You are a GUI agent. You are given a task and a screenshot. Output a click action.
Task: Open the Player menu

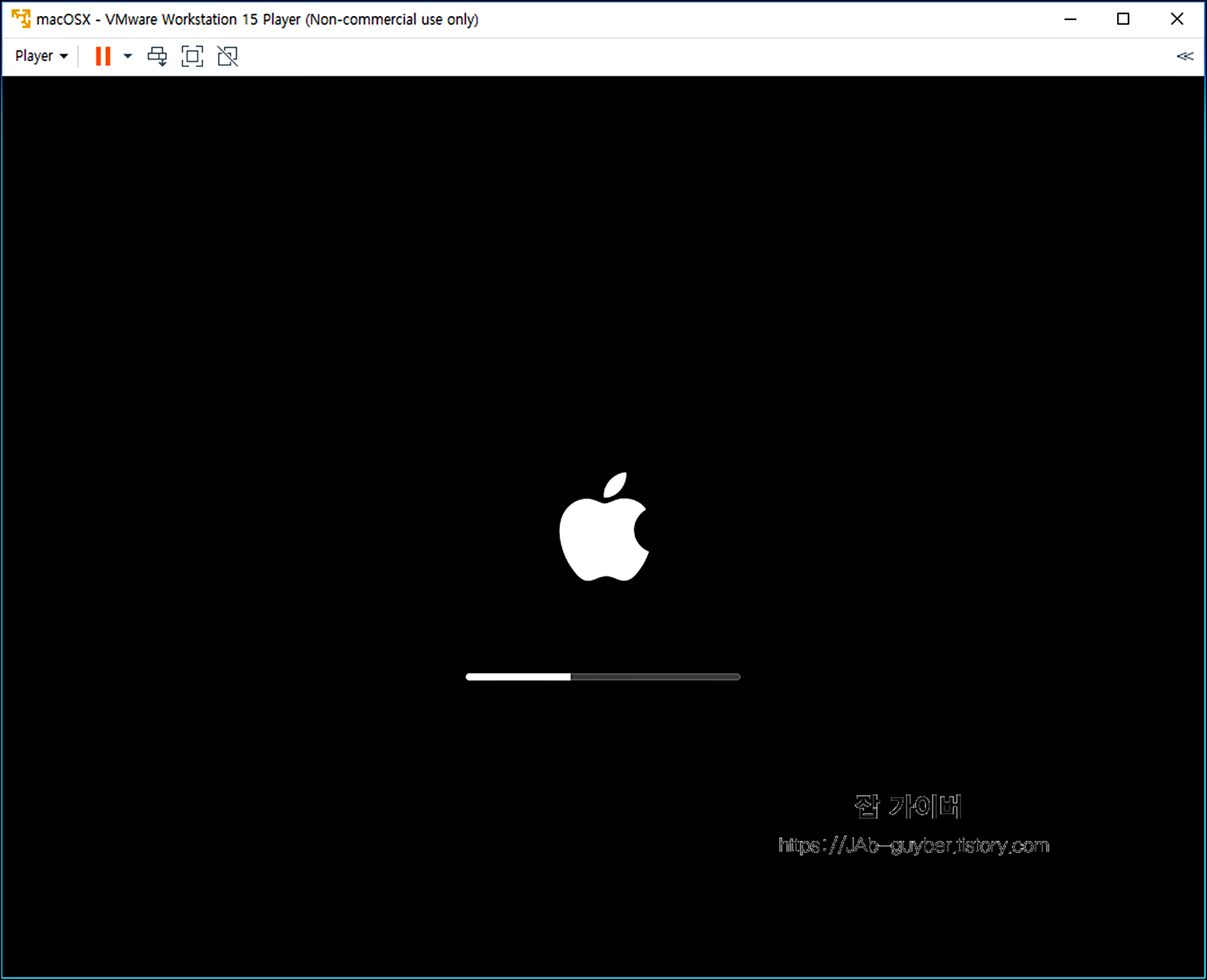[x=42, y=56]
